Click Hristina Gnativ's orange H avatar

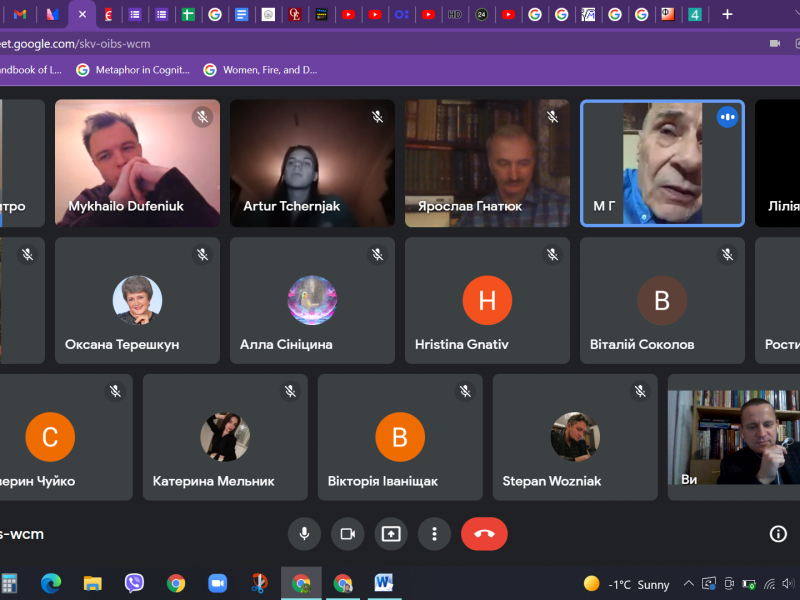487,300
